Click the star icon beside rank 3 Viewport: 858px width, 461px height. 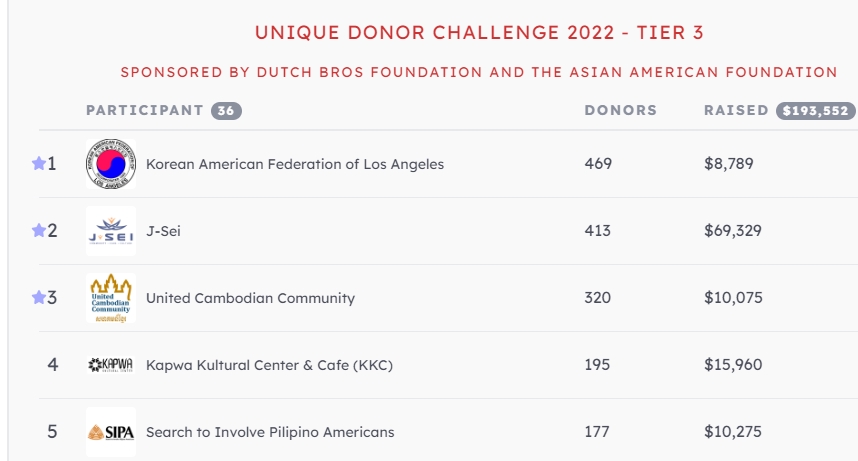pos(38,297)
